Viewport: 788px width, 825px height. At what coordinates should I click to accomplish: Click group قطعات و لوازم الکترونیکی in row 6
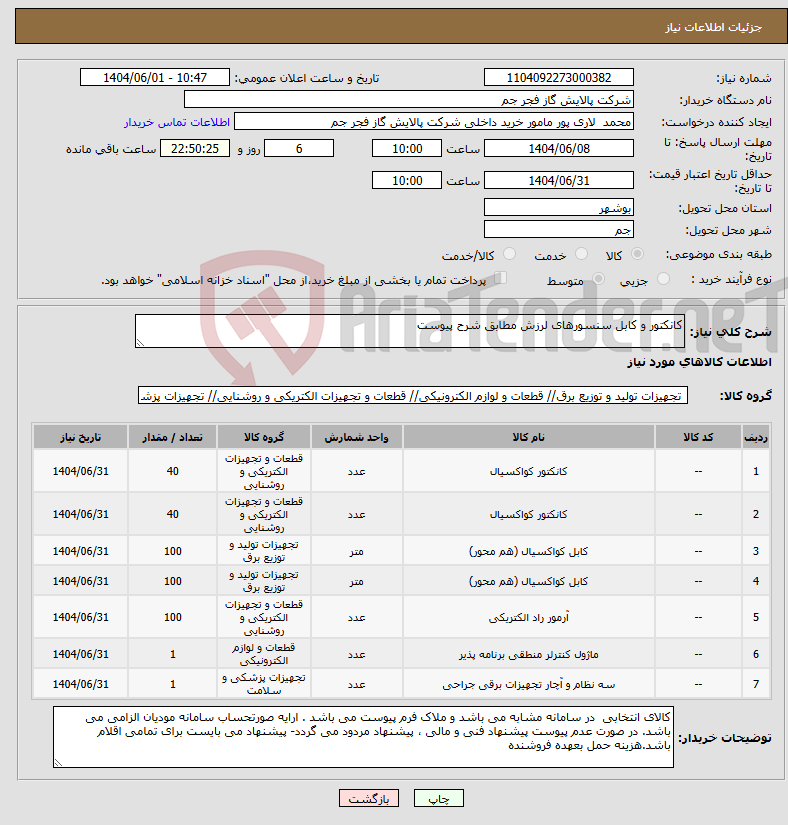point(264,654)
